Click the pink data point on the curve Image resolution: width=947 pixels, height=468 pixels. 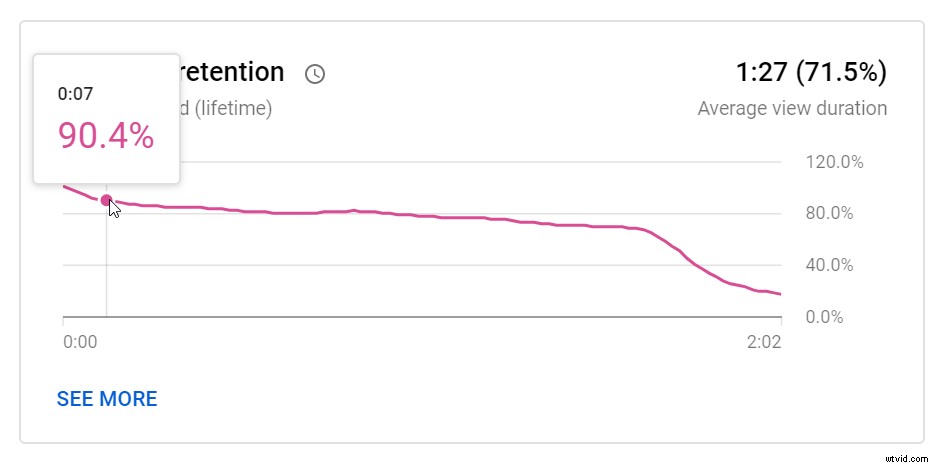pos(106,200)
